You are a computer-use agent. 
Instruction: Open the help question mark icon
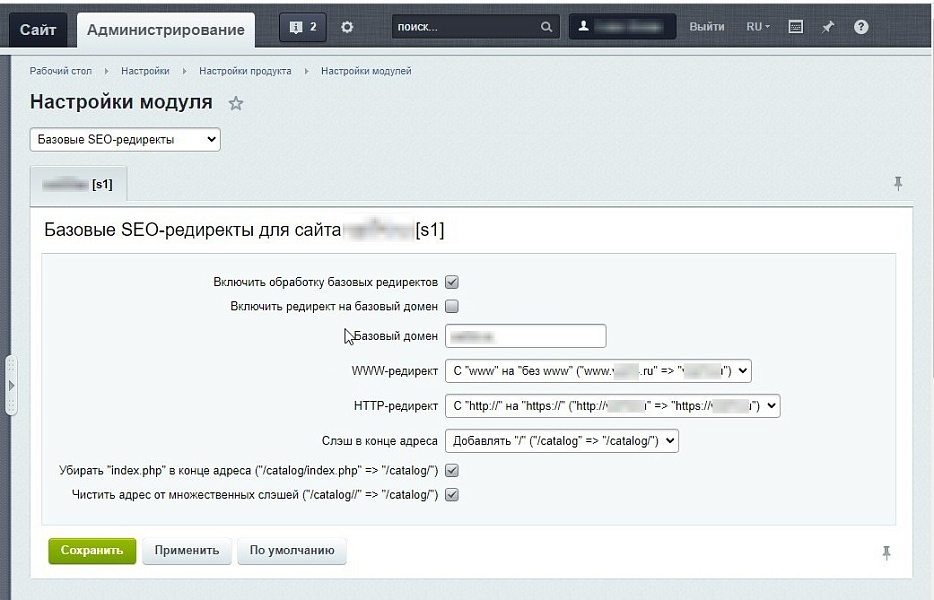[860, 28]
